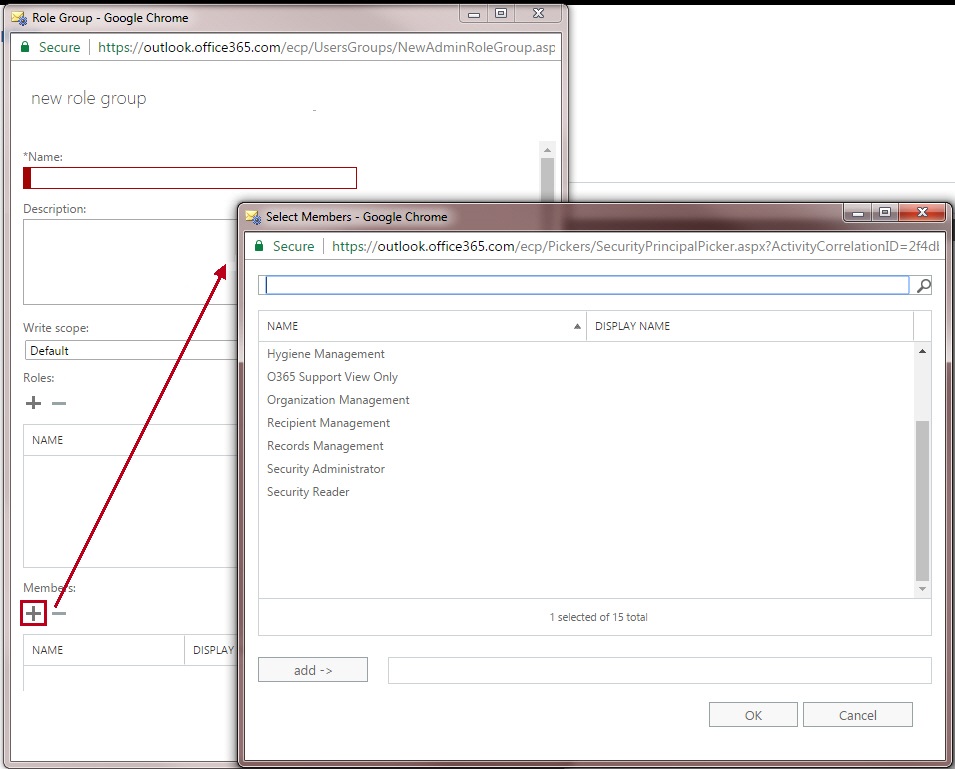Click the '1 selected of 15 total' status text
Screen dimensions: 955x769
(x=598, y=617)
